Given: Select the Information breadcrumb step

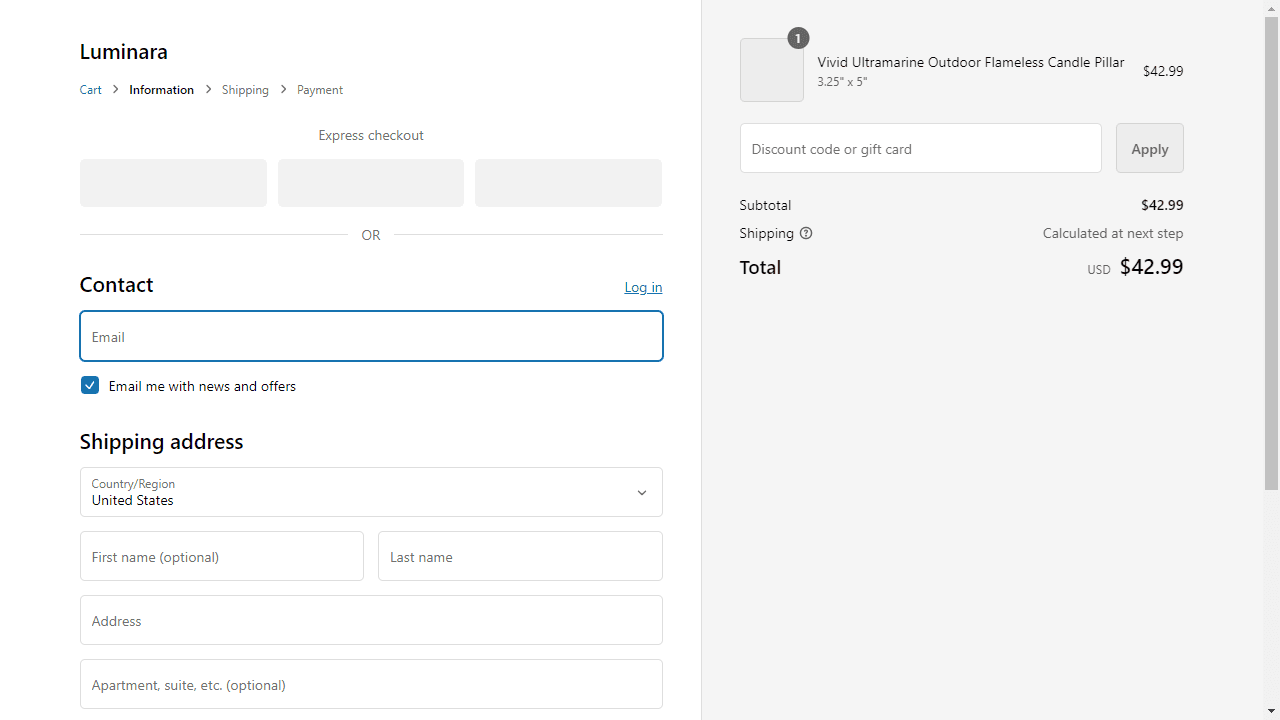Looking at the screenshot, I should point(161,90).
